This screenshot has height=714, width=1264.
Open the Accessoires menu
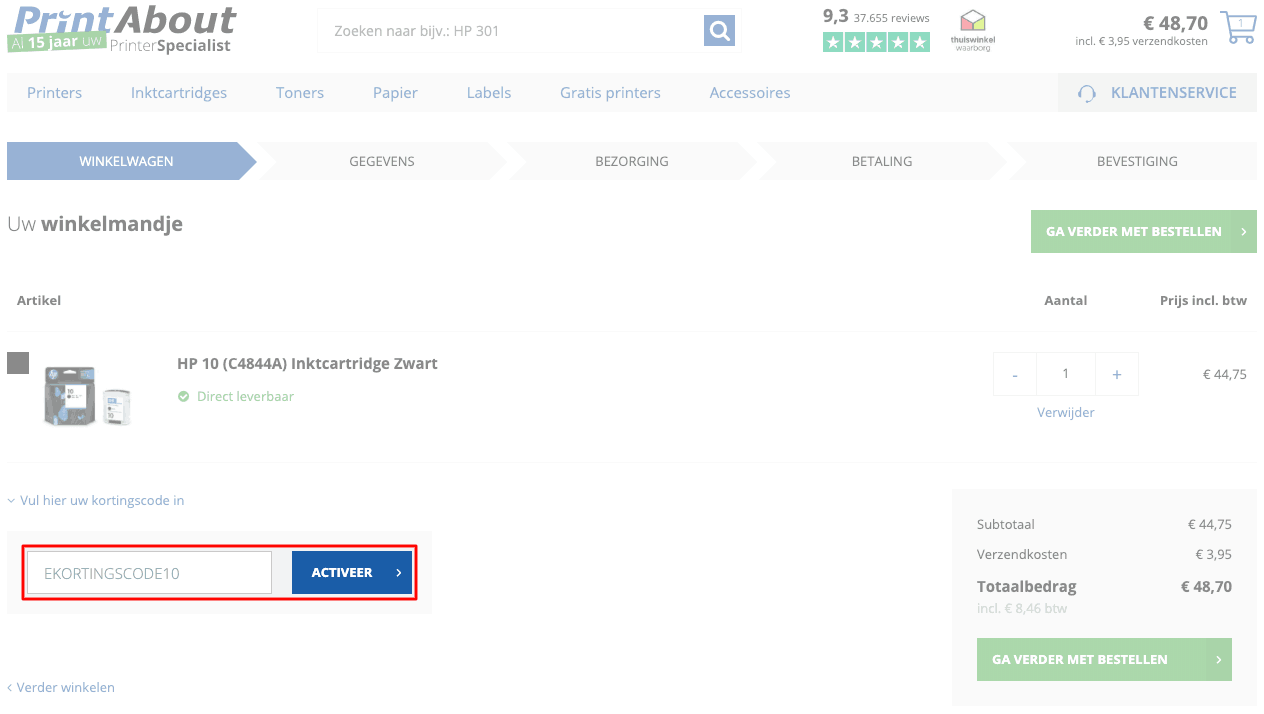pos(750,92)
